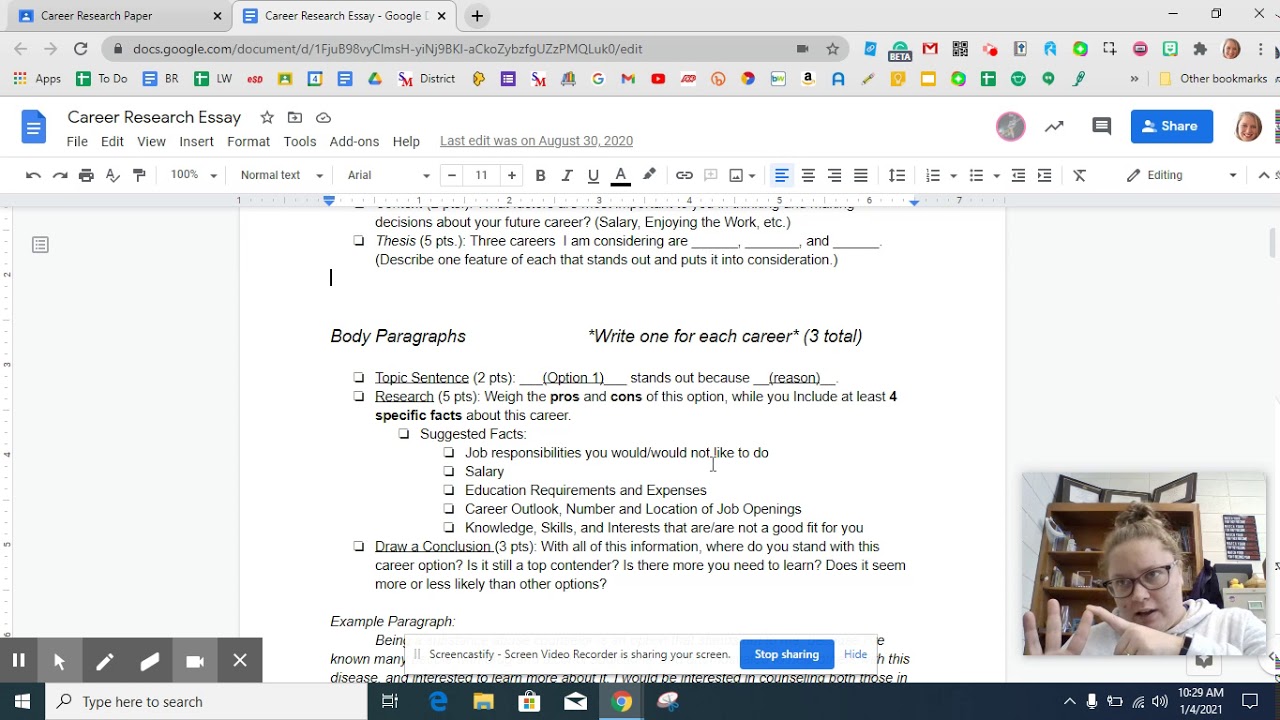Open the Editing mode dropdown

coord(1181,175)
